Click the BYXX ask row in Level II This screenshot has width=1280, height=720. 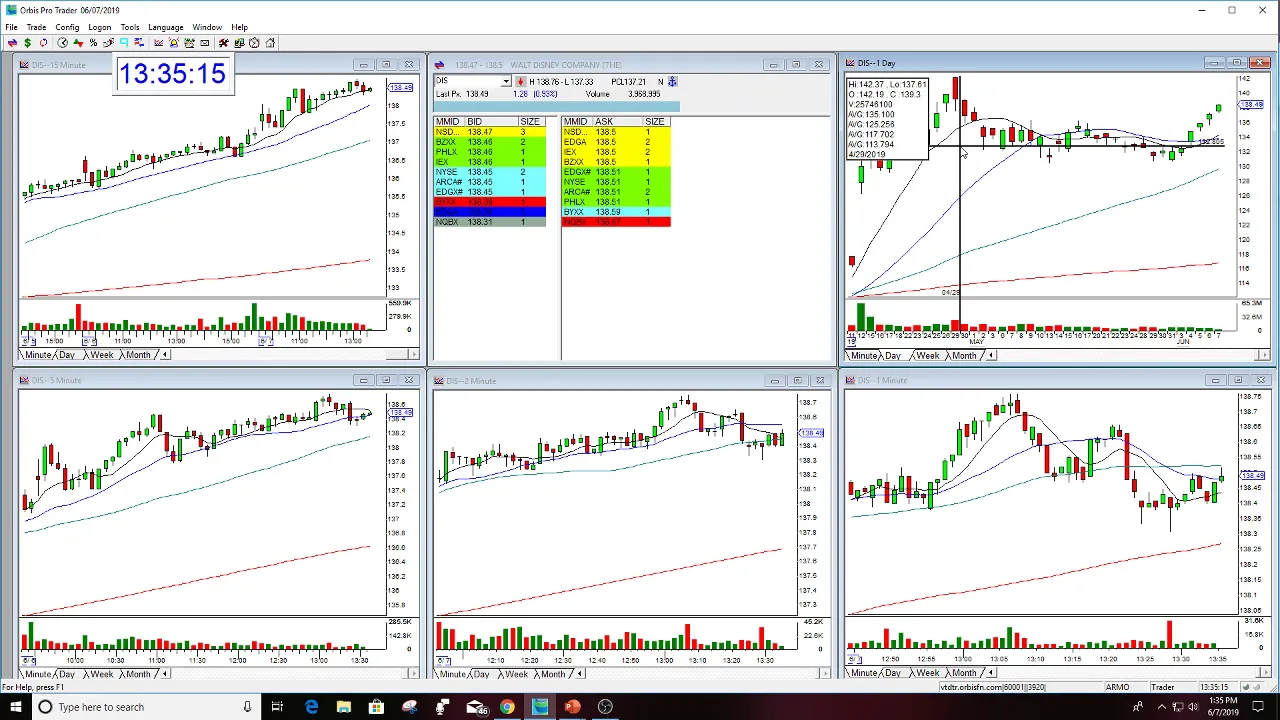point(616,212)
